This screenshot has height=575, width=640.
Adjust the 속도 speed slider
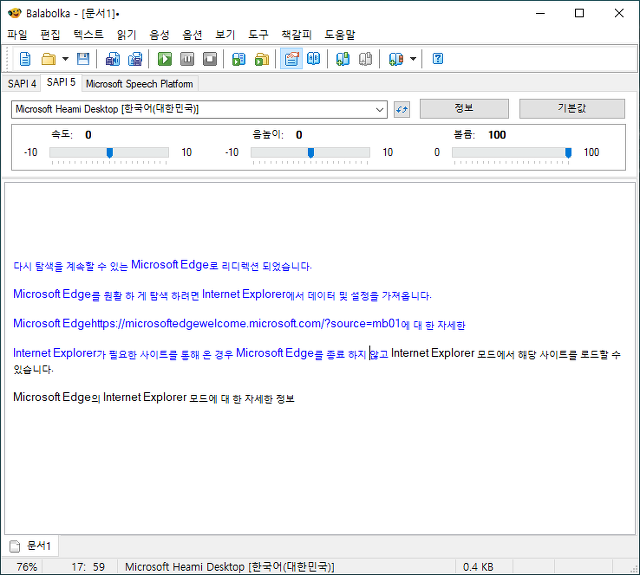pyautogui.click(x=109, y=153)
